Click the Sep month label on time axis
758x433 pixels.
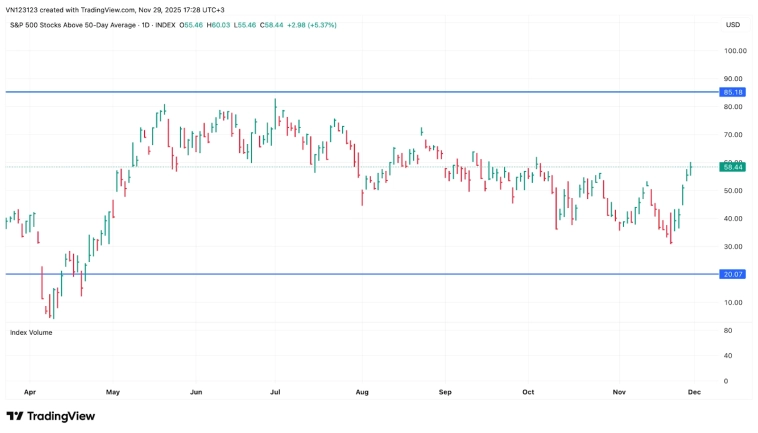[x=445, y=393]
